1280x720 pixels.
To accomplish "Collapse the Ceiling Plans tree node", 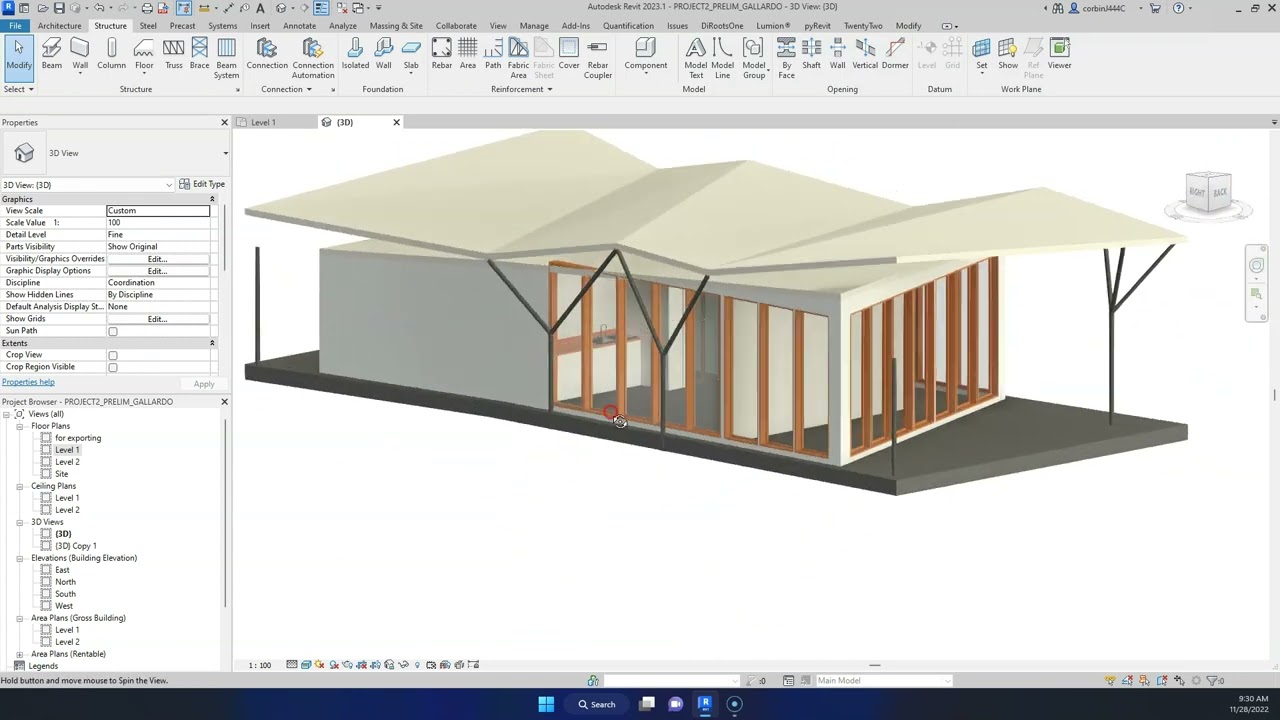I will 20,486.
